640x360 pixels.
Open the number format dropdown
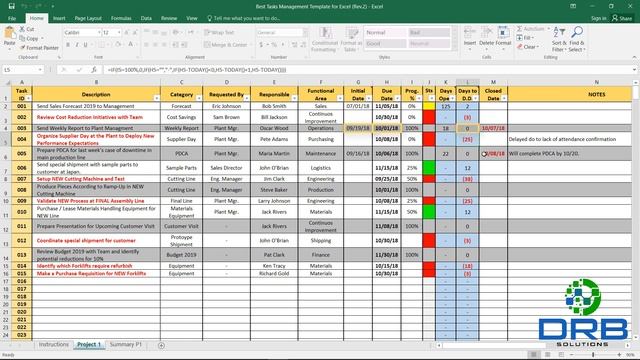tap(305, 32)
